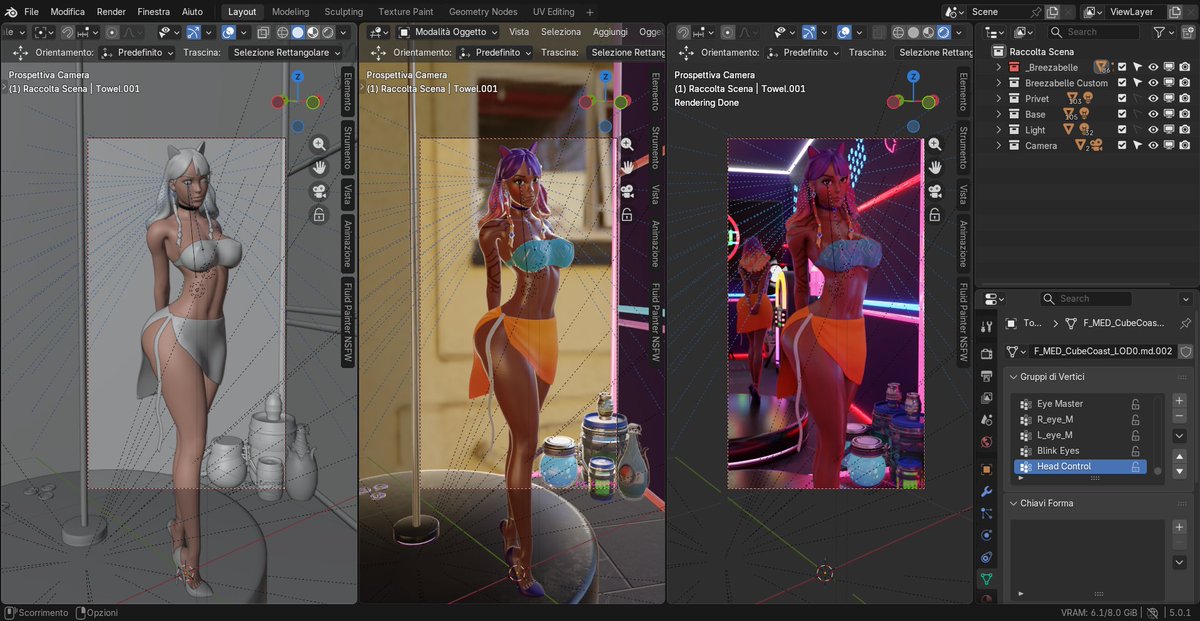This screenshot has height=621, width=1200.
Task: Click the pan hand icon in the middle viewport
Action: pos(627,167)
